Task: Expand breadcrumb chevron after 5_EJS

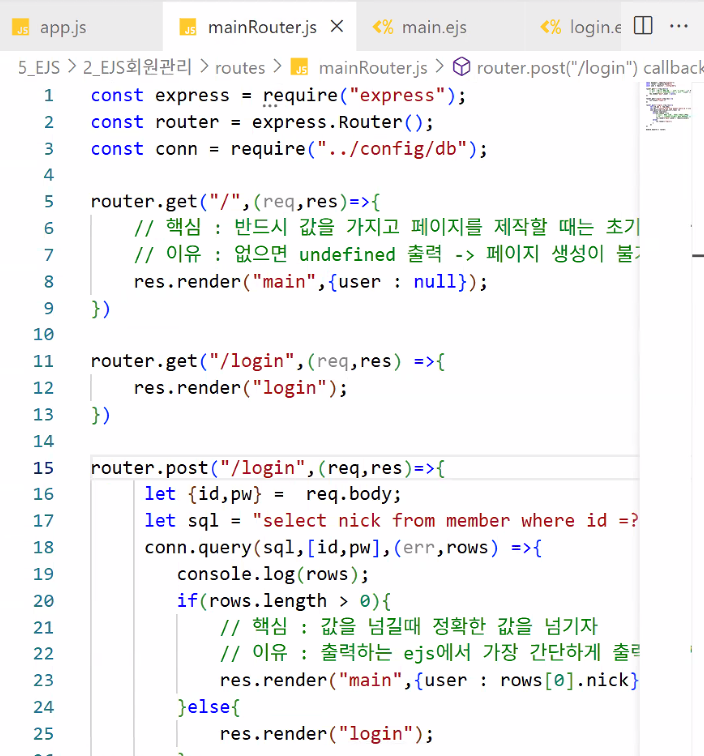Action: [x=72, y=67]
